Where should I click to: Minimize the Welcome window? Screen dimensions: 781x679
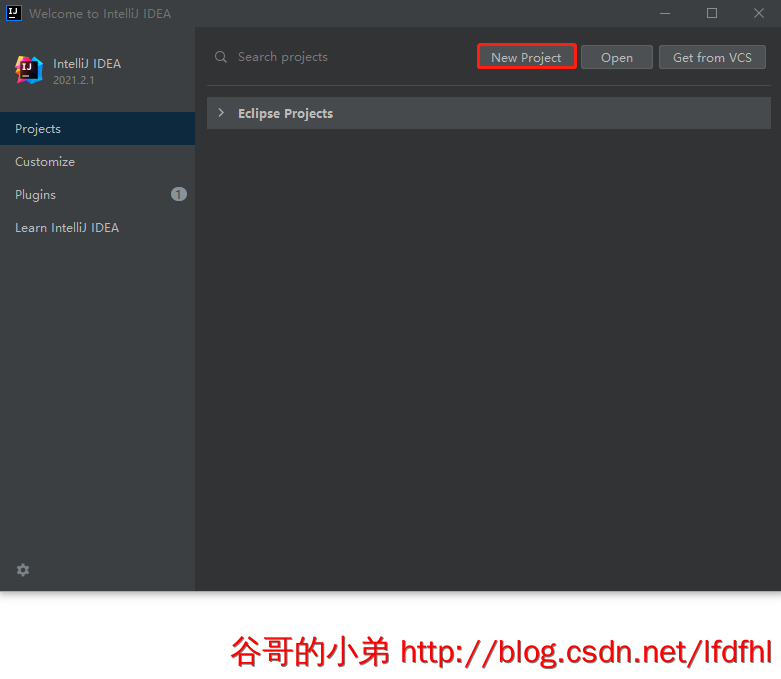coord(665,13)
